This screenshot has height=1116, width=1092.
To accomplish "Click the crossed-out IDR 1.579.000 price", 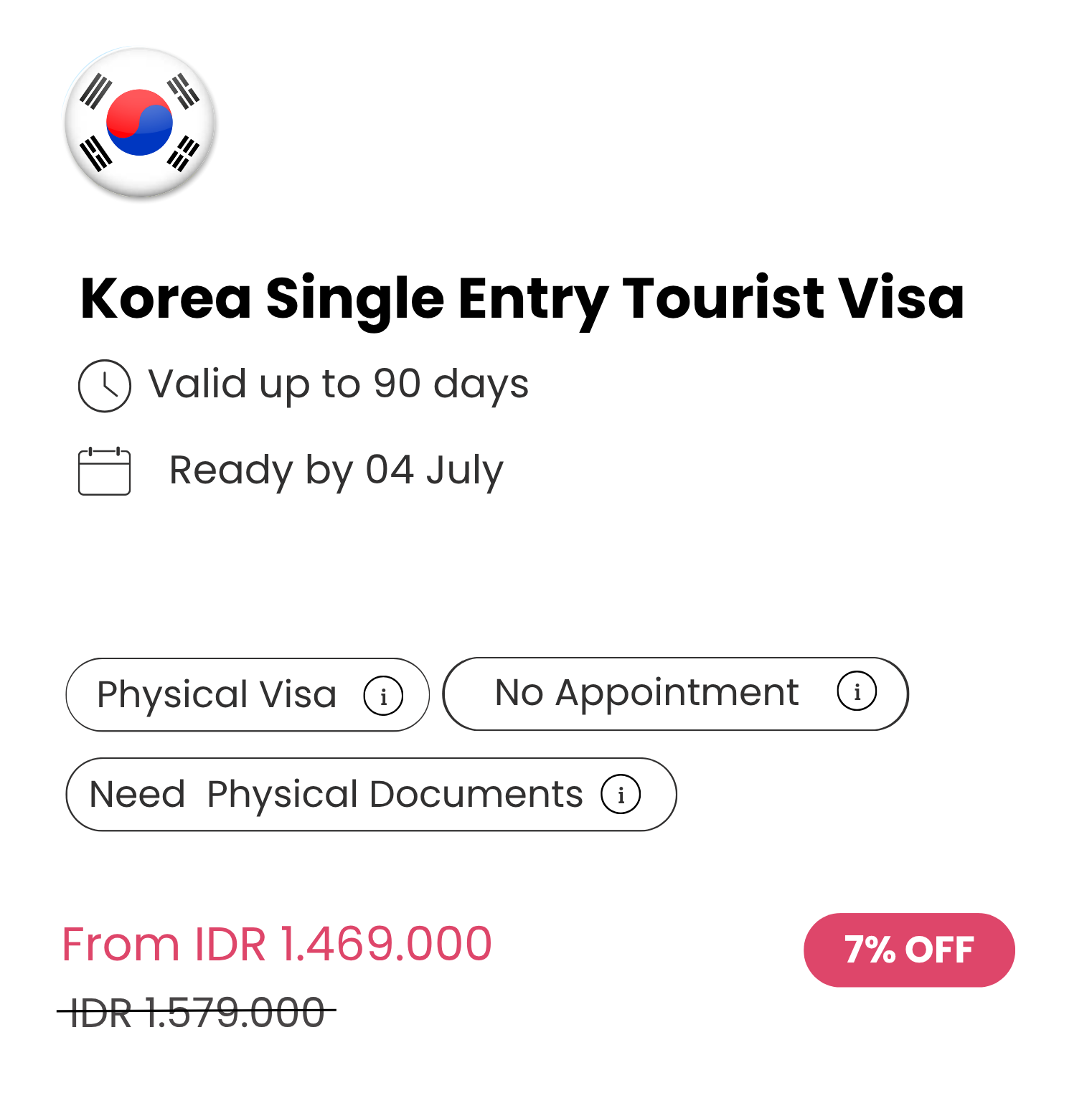I will (x=197, y=1012).
